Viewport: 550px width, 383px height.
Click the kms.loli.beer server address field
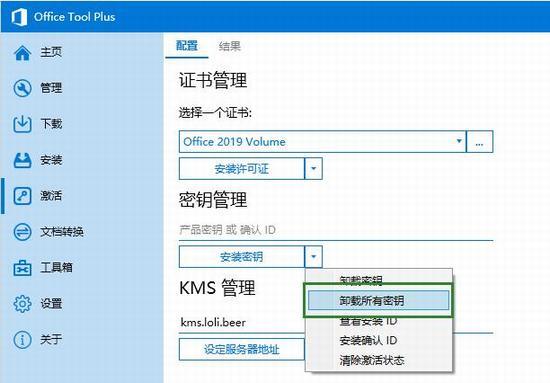tap(241, 323)
